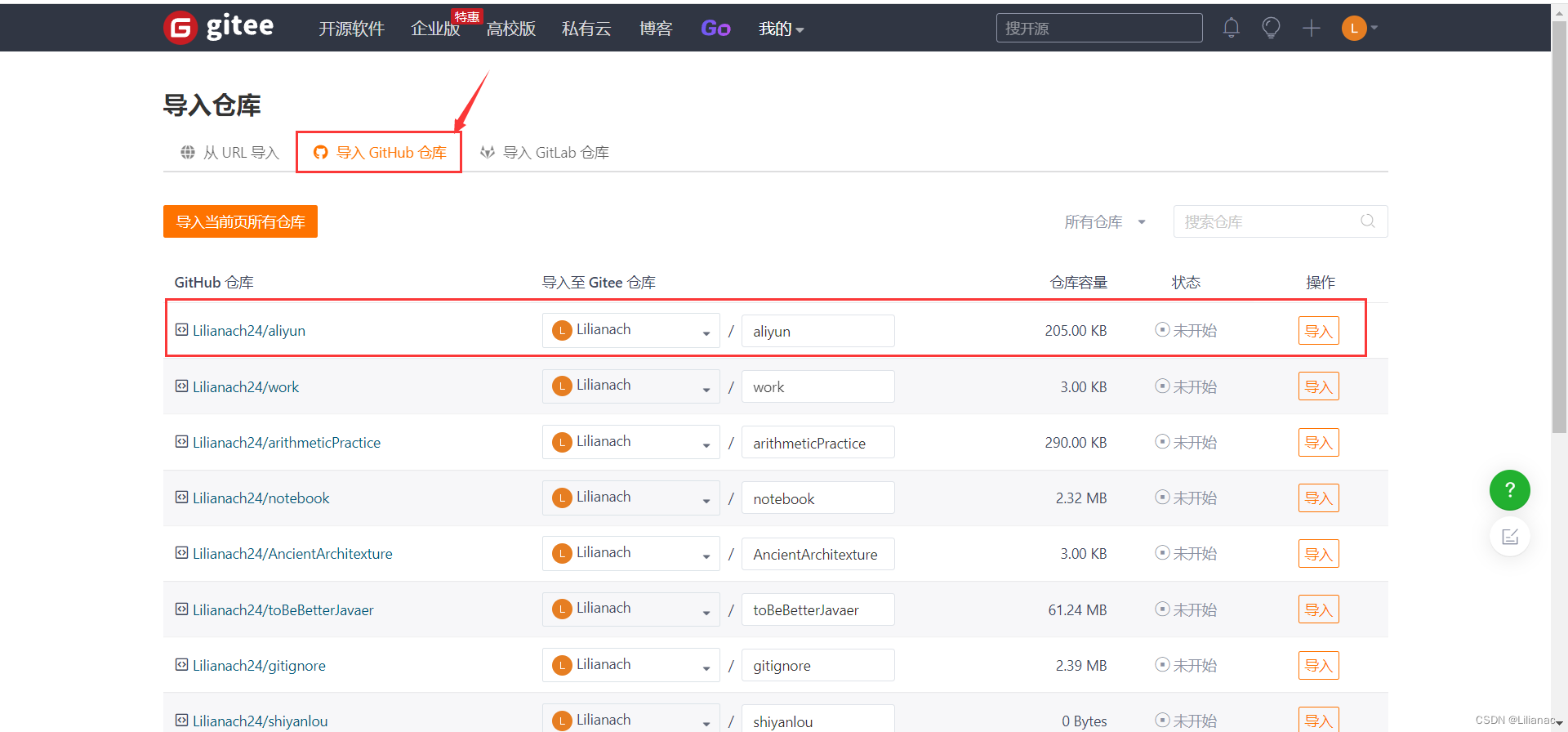Open Lilianach24/shiyanlou repository link
The height and width of the screenshot is (732, 1568).
(261, 721)
